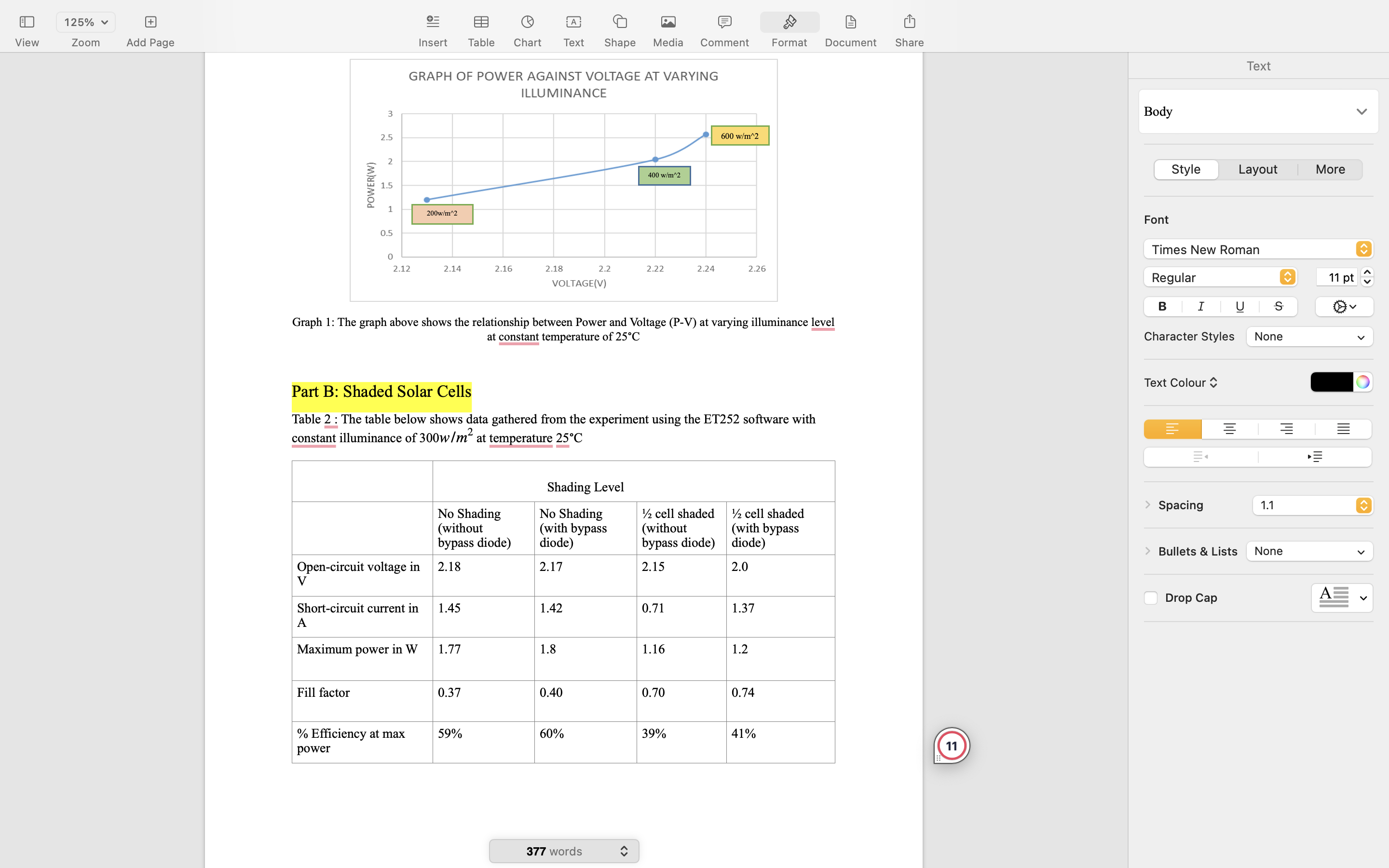The width and height of the screenshot is (1389, 868).
Task: Click the 377 words counter button
Action: pos(564,851)
